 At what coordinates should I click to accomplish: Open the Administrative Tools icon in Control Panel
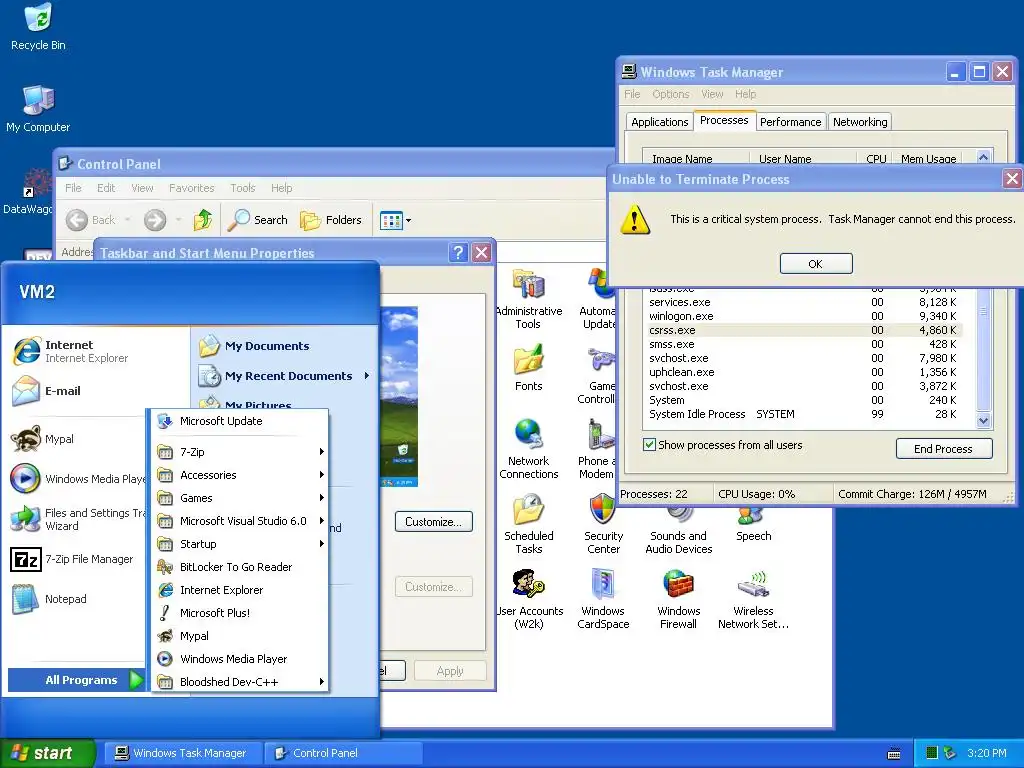[x=528, y=299]
